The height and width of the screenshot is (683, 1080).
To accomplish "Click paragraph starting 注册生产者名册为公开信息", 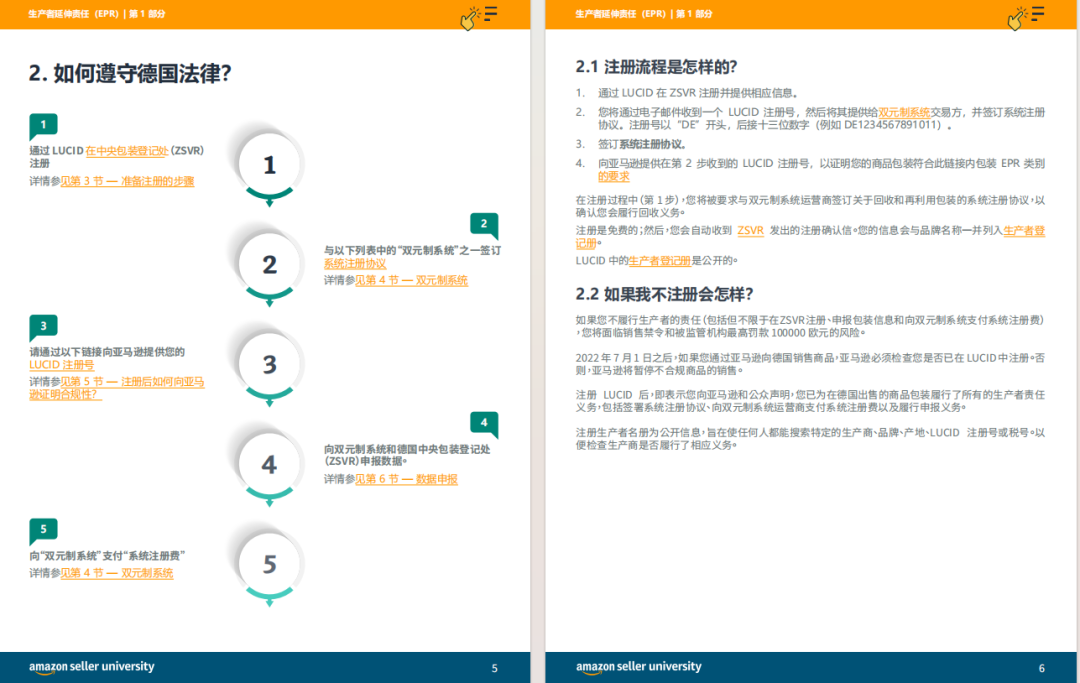I will click(810, 439).
